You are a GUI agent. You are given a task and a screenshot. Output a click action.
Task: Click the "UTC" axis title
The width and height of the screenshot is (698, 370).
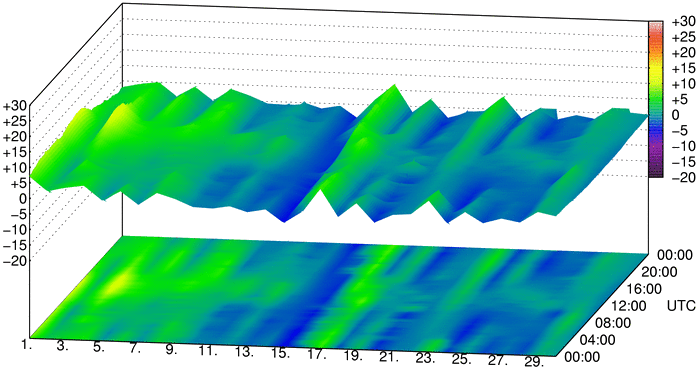(x=681, y=306)
